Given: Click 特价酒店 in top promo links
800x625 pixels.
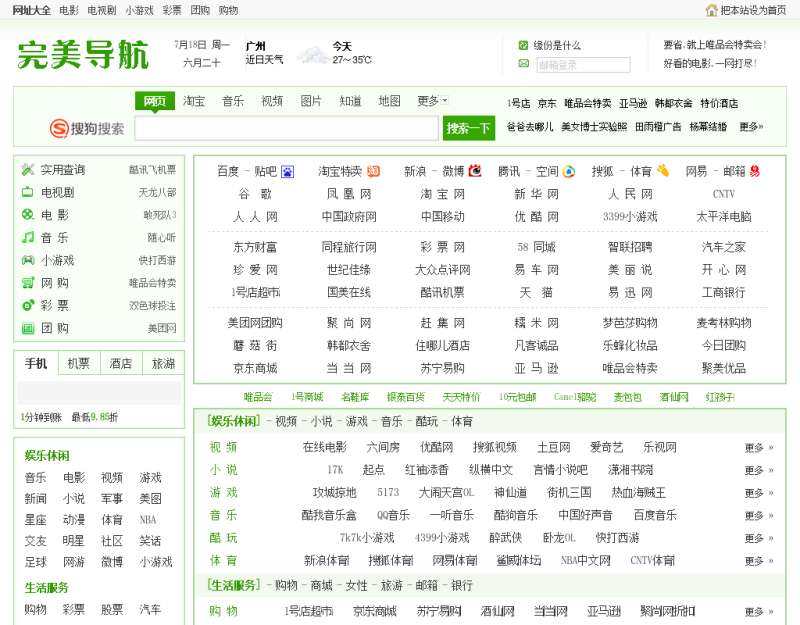Looking at the screenshot, I should [x=719, y=104].
